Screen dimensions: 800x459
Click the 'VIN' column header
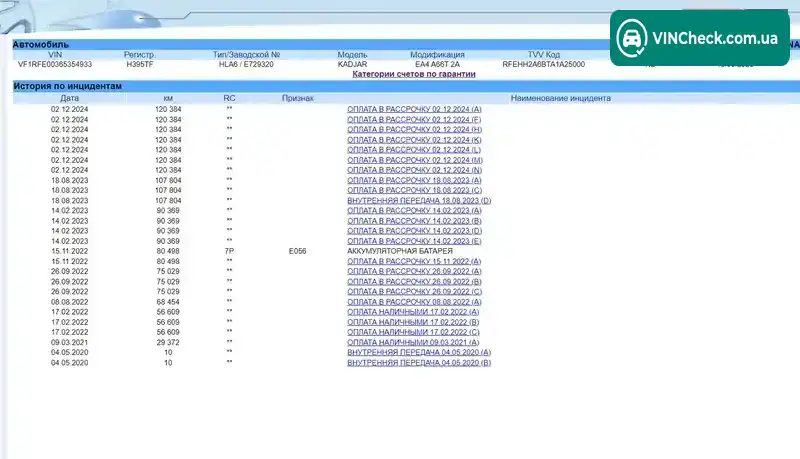click(x=55, y=55)
